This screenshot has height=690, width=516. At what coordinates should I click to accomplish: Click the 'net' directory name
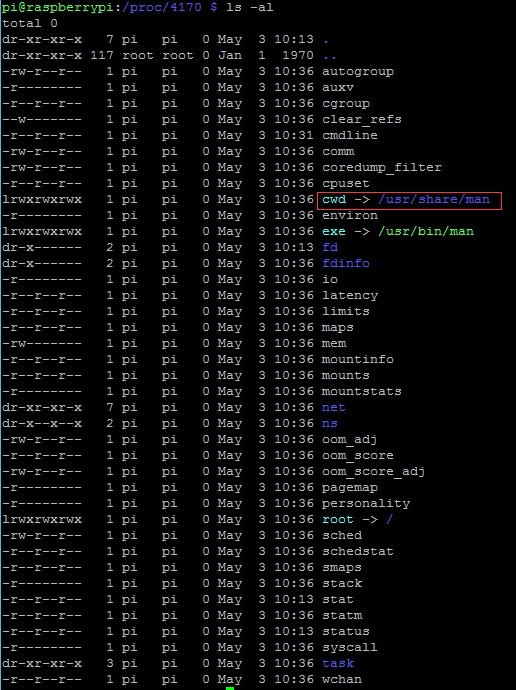tap(333, 407)
